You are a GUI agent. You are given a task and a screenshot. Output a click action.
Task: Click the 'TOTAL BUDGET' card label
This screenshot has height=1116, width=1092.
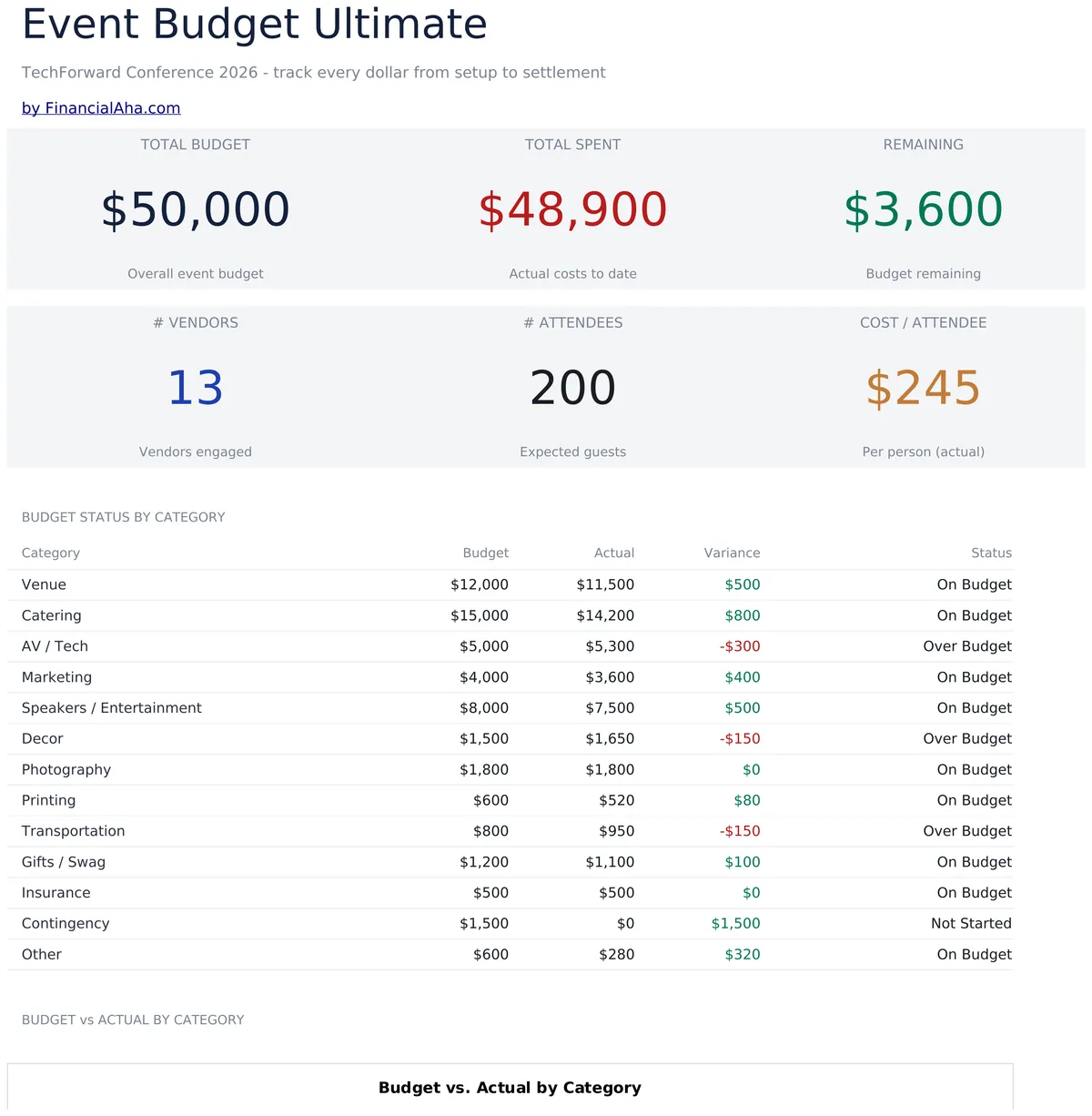(x=196, y=145)
